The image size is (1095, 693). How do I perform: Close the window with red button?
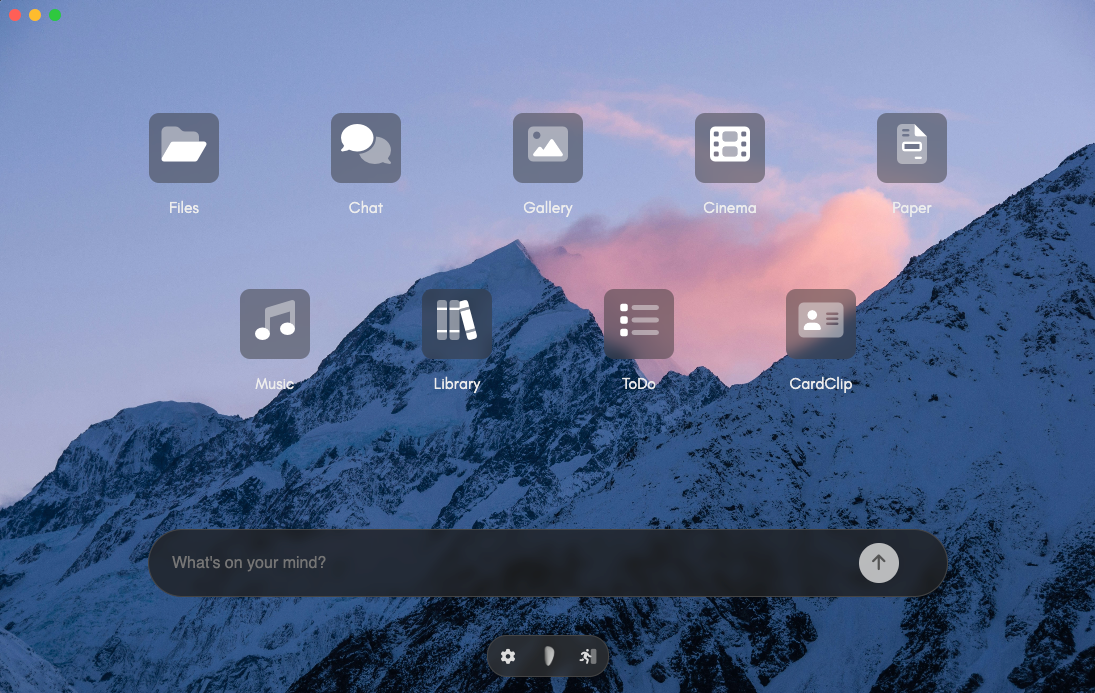(x=15, y=15)
